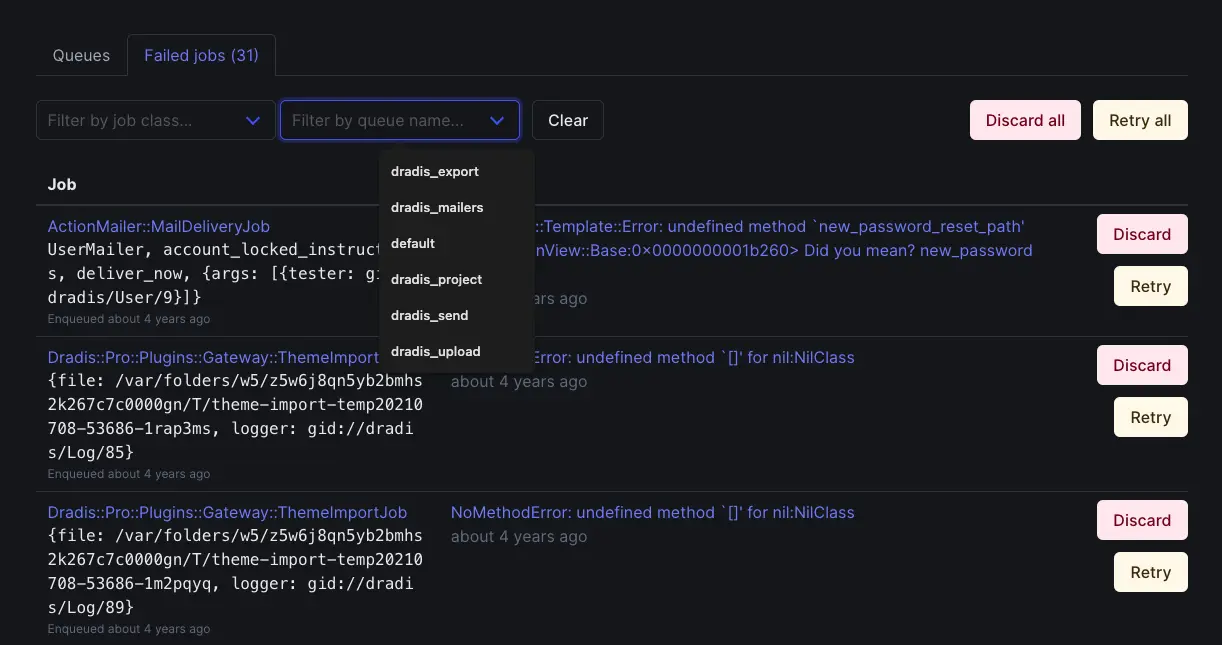Pick the dradis_send queue
The height and width of the screenshot is (645, 1222).
429,315
